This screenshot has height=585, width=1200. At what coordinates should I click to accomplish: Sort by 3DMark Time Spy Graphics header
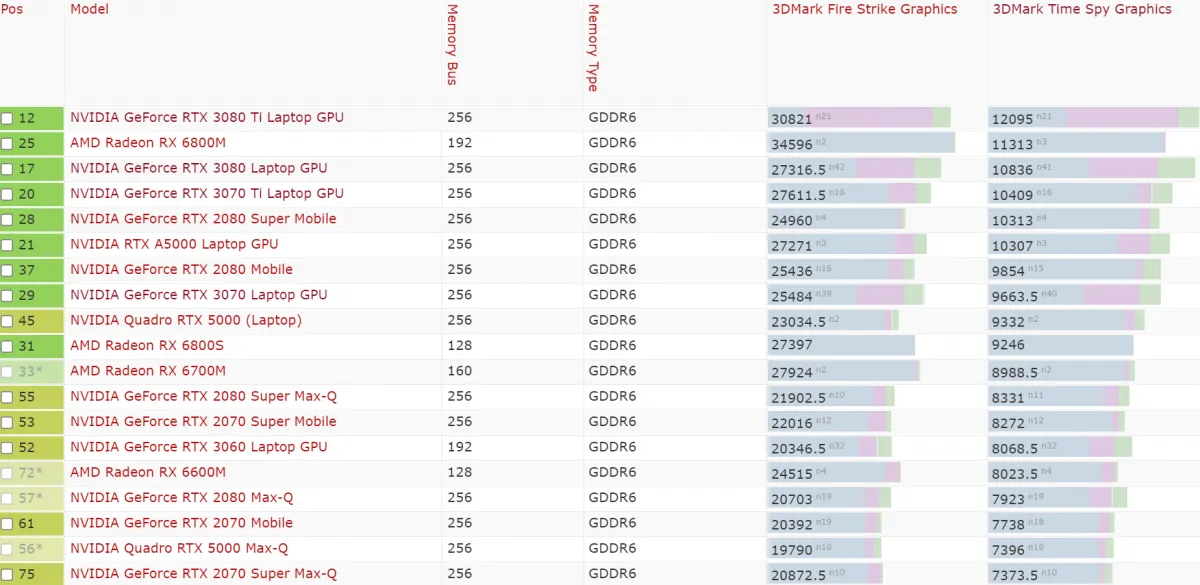click(x=1082, y=9)
